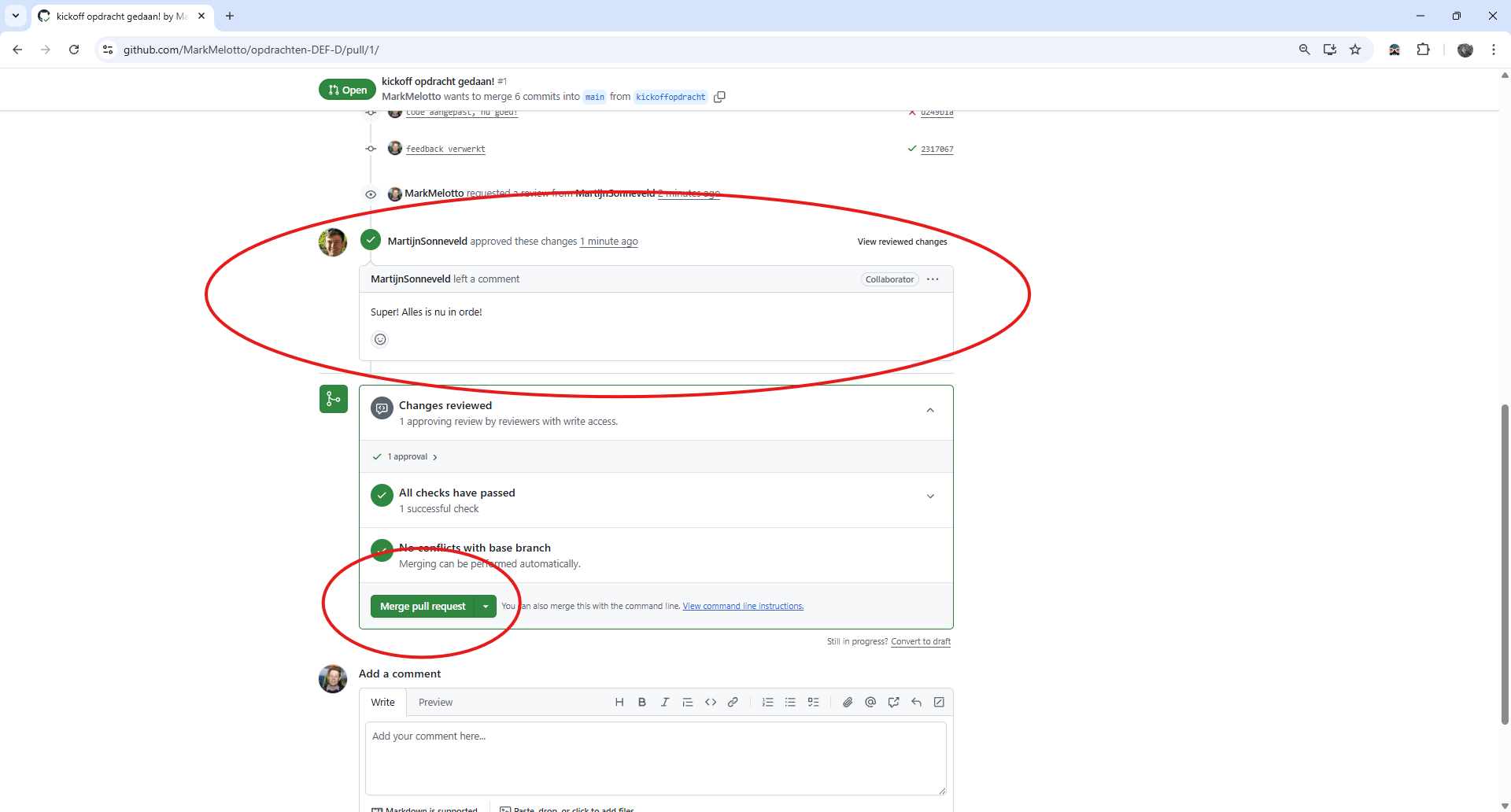Select text 'Super! Alles is nu in orde!'
This screenshot has height=812, width=1511.
[x=427, y=312]
